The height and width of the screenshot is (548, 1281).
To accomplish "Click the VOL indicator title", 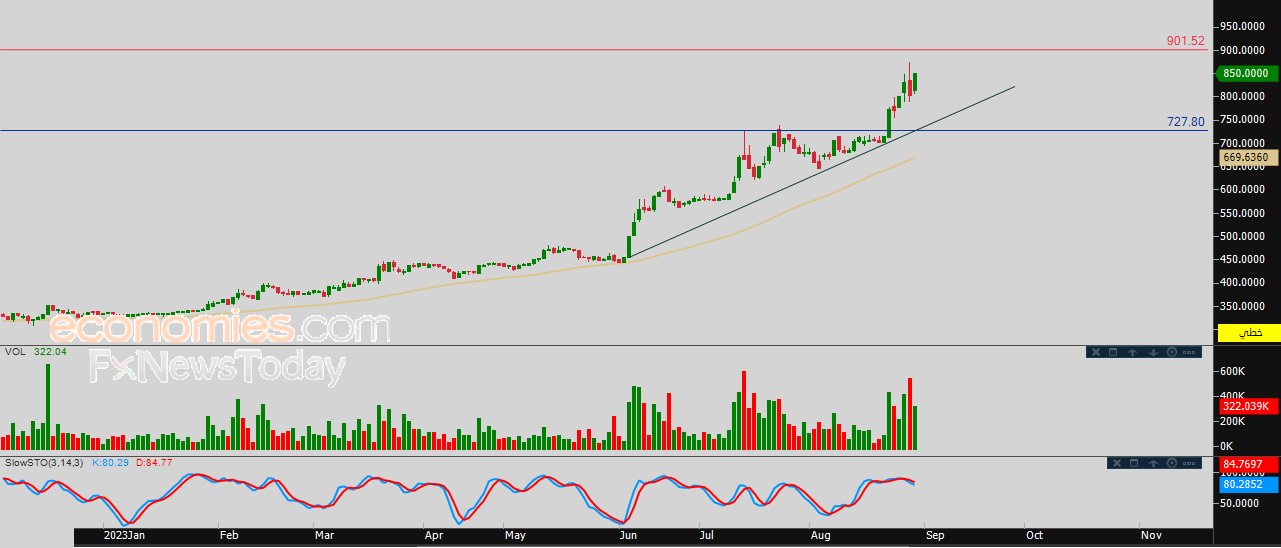I will click(15, 352).
